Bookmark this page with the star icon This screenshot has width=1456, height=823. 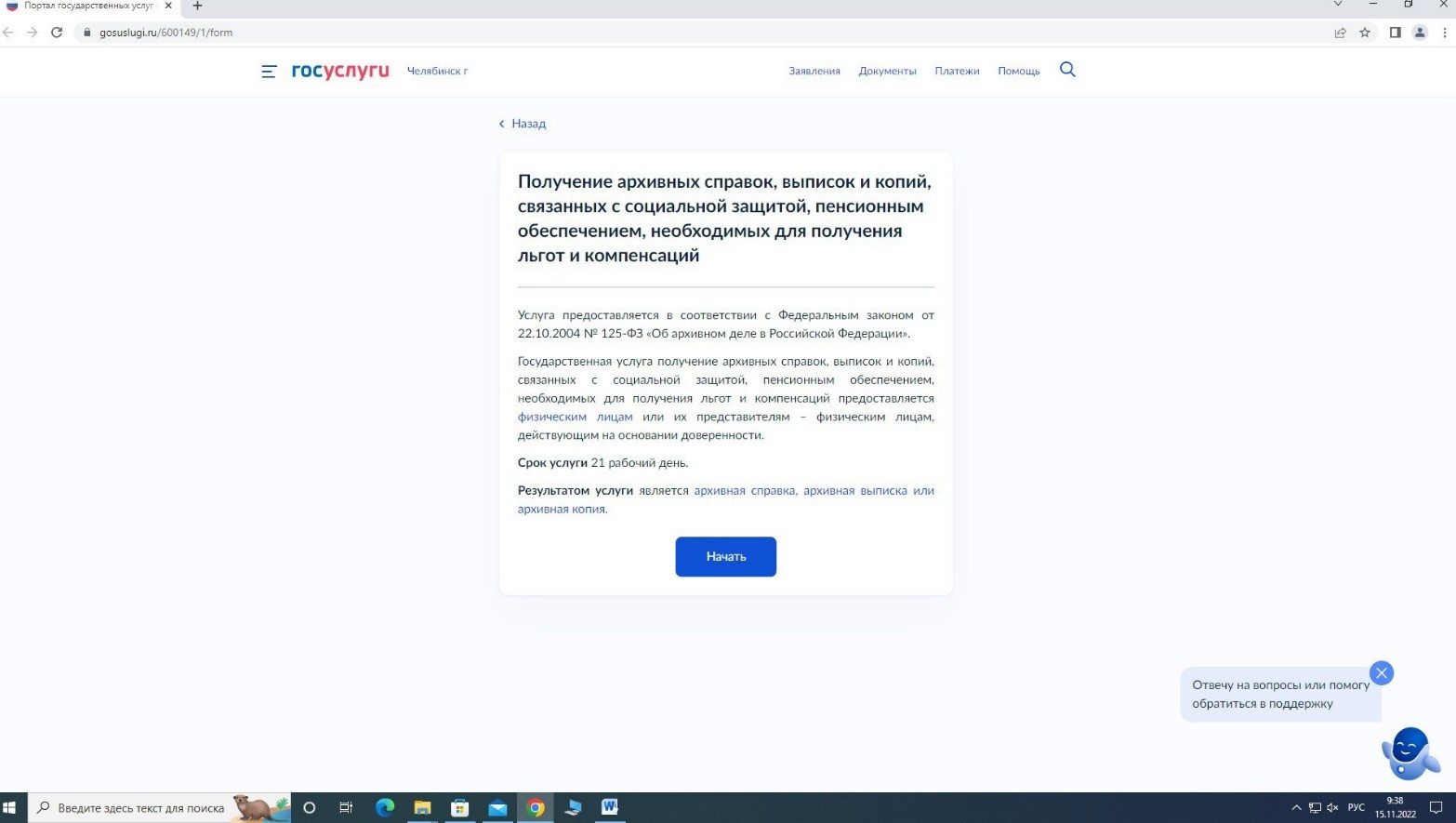click(1365, 33)
